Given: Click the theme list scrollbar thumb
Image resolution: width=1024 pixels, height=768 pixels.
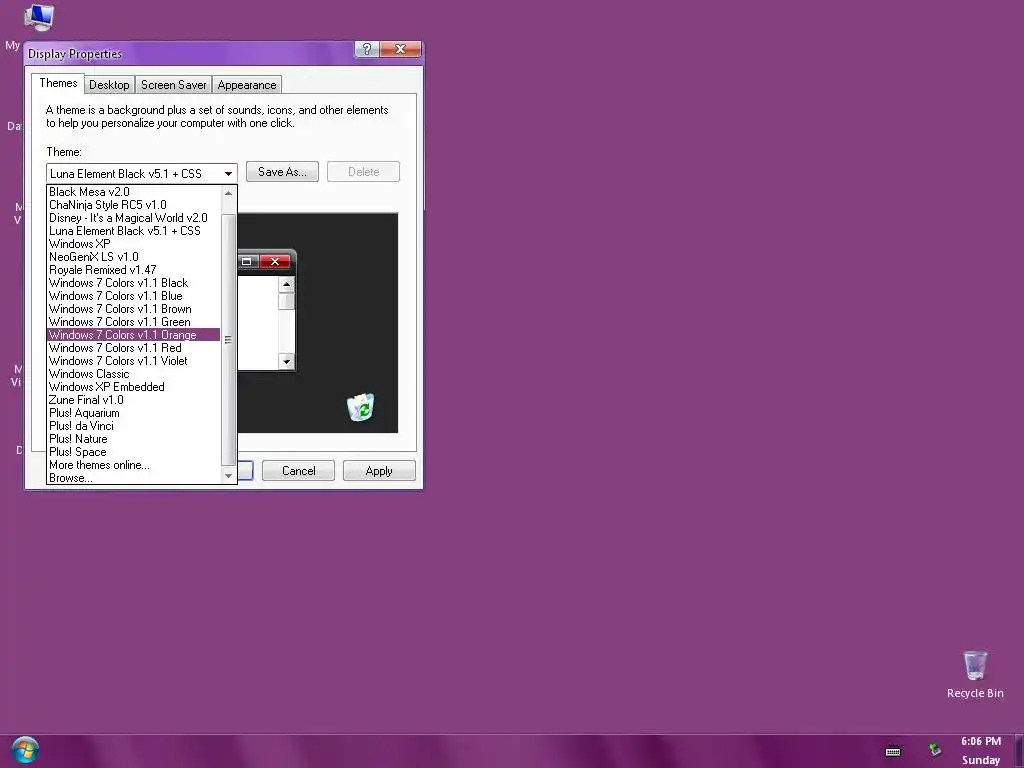Looking at the screenshot, I should (x=229, y=339).
